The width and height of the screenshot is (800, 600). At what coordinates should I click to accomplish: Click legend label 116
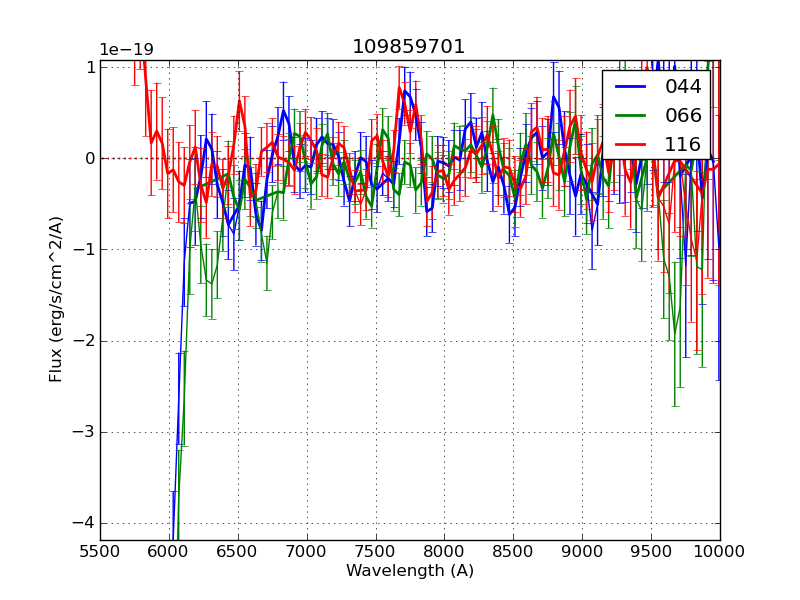coord(683,144)
